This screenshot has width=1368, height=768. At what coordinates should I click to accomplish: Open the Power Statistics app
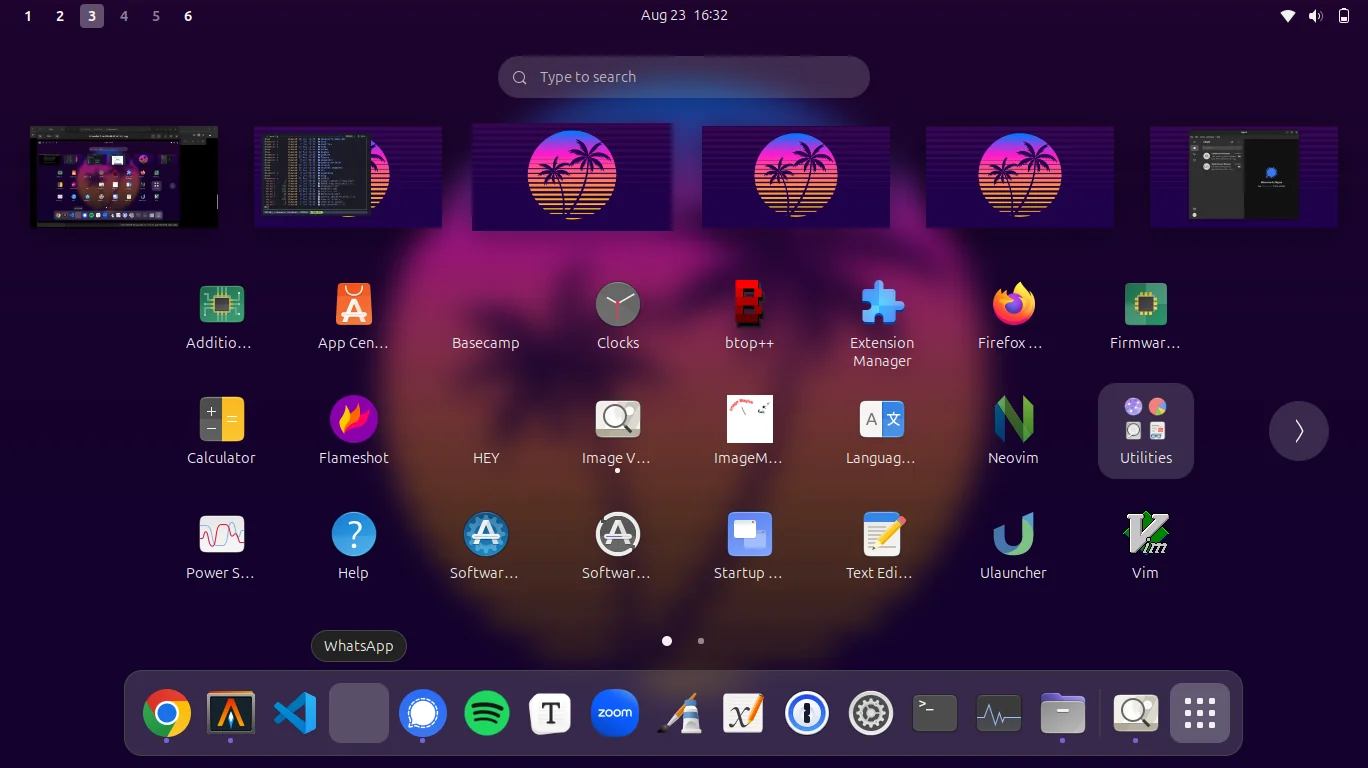click(x=221, y=534)
